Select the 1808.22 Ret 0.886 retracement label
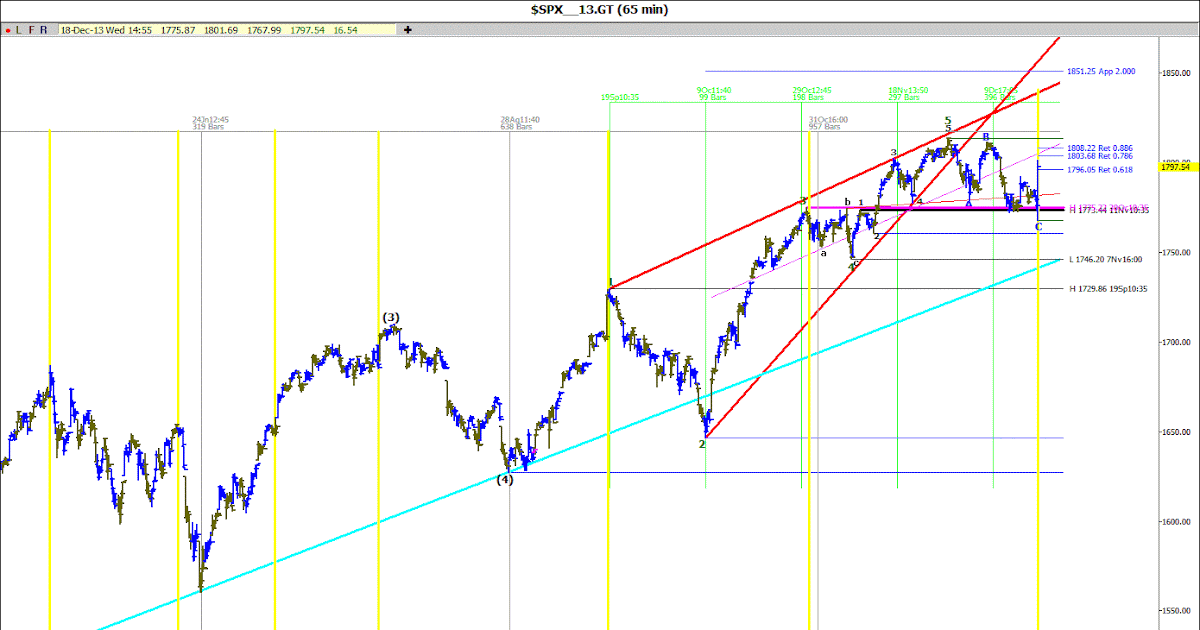Screen dimensions: 1200x630 point(1100,147)
